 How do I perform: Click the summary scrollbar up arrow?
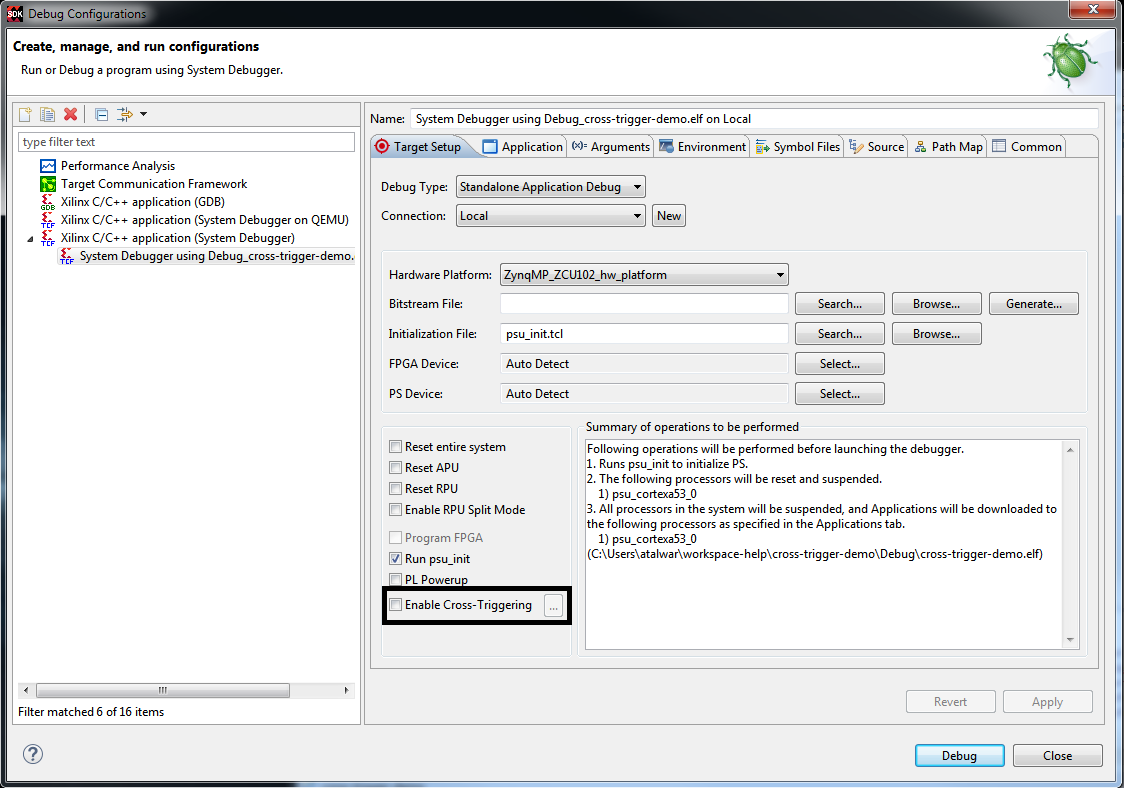pos(1070,450)
